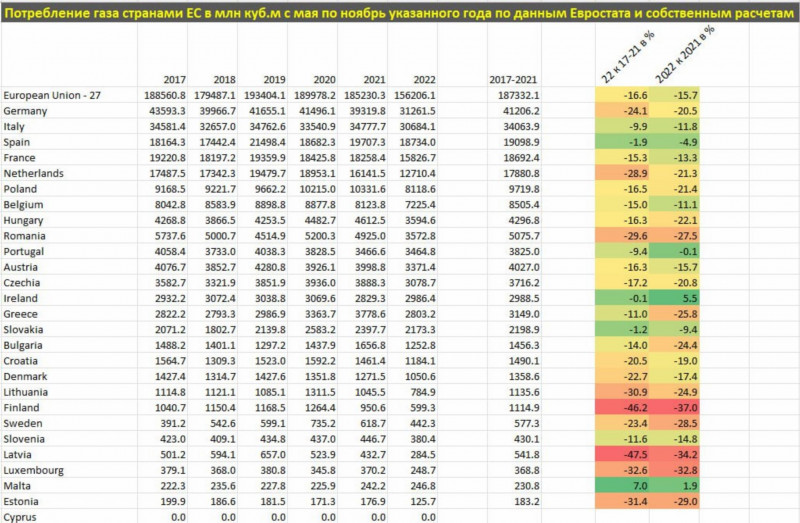
Task: Select Portugal percentage cell -0.1
Action: (x=674, y=252)
